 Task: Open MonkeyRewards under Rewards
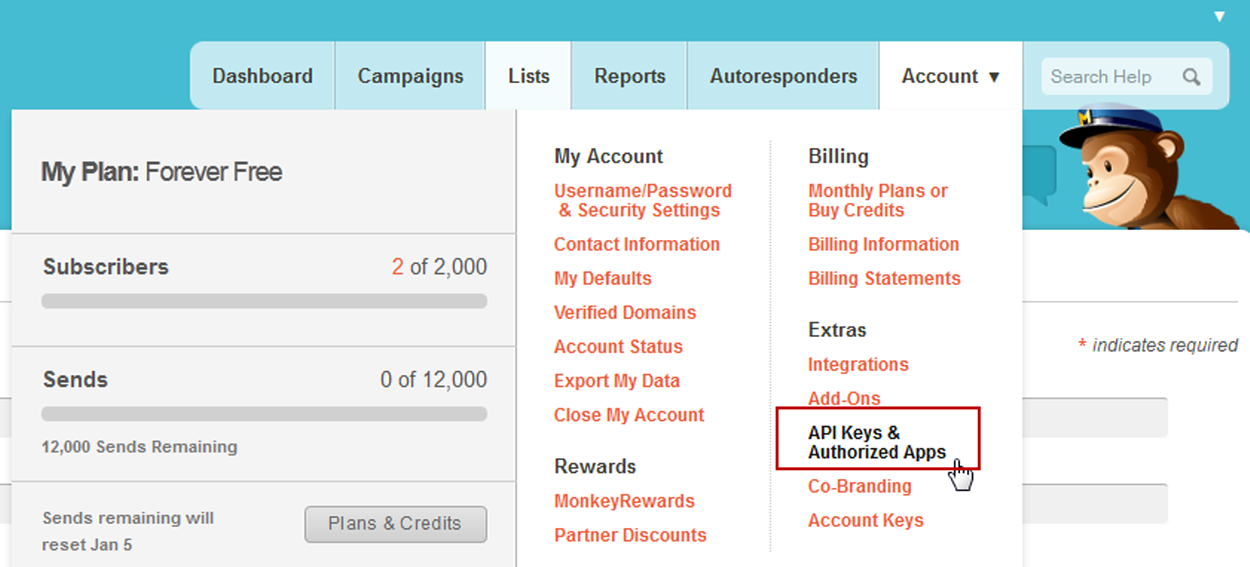(624, 501)
